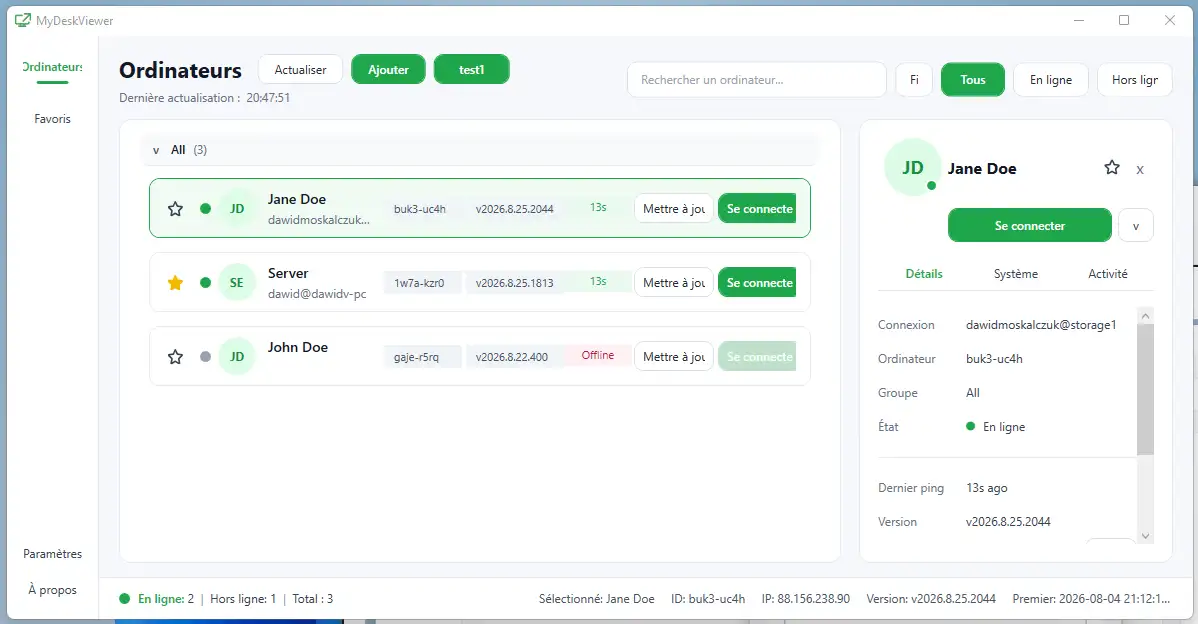Click disabled Se connecter in John Doe row

pos(757,357)
